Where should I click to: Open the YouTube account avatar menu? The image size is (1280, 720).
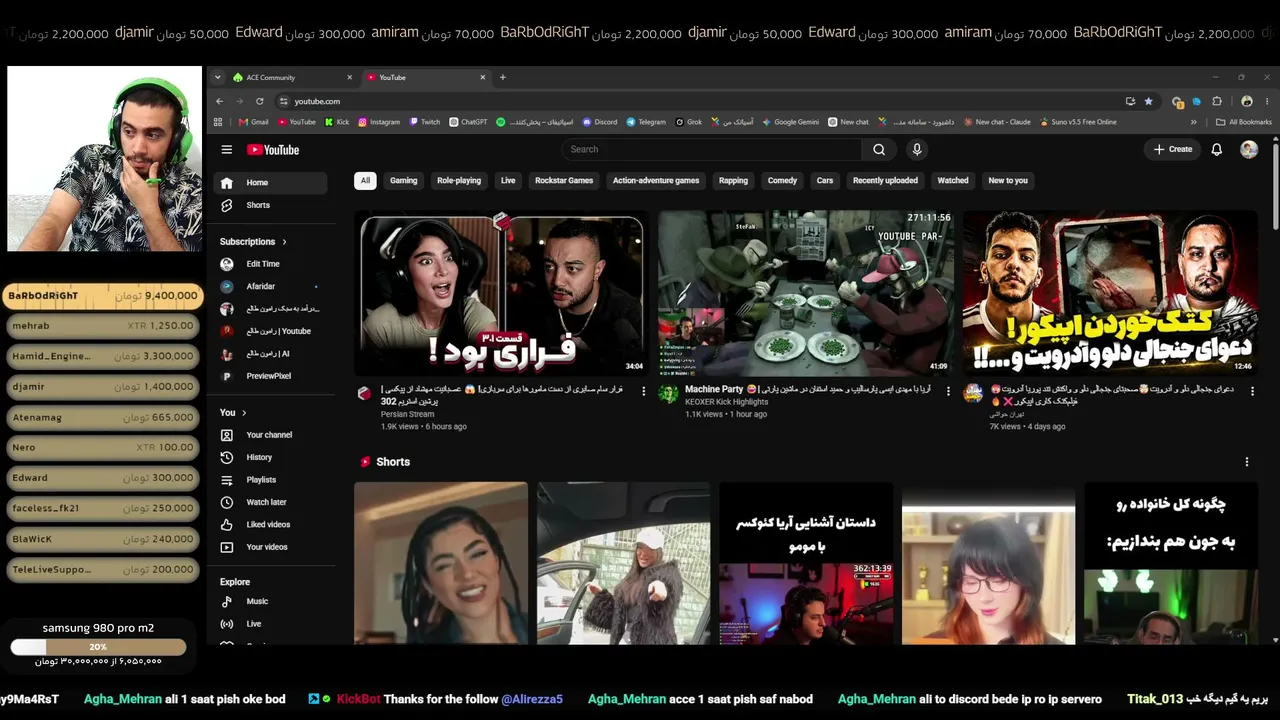pos(1249,150)
